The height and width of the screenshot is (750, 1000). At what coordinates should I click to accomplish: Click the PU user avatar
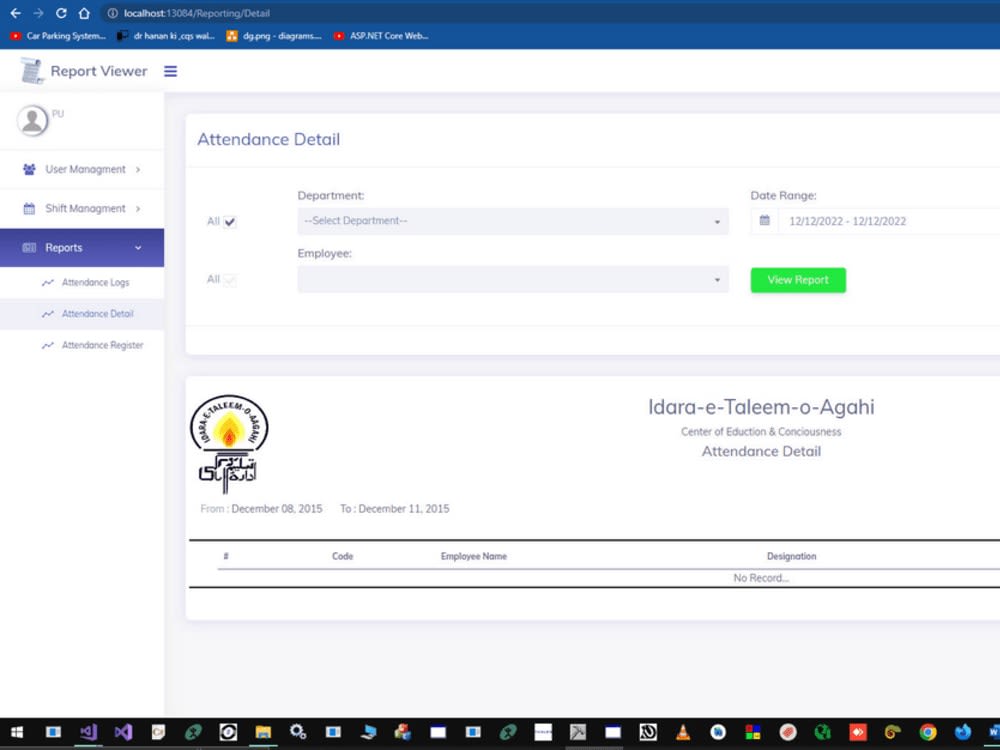[32, 121]
